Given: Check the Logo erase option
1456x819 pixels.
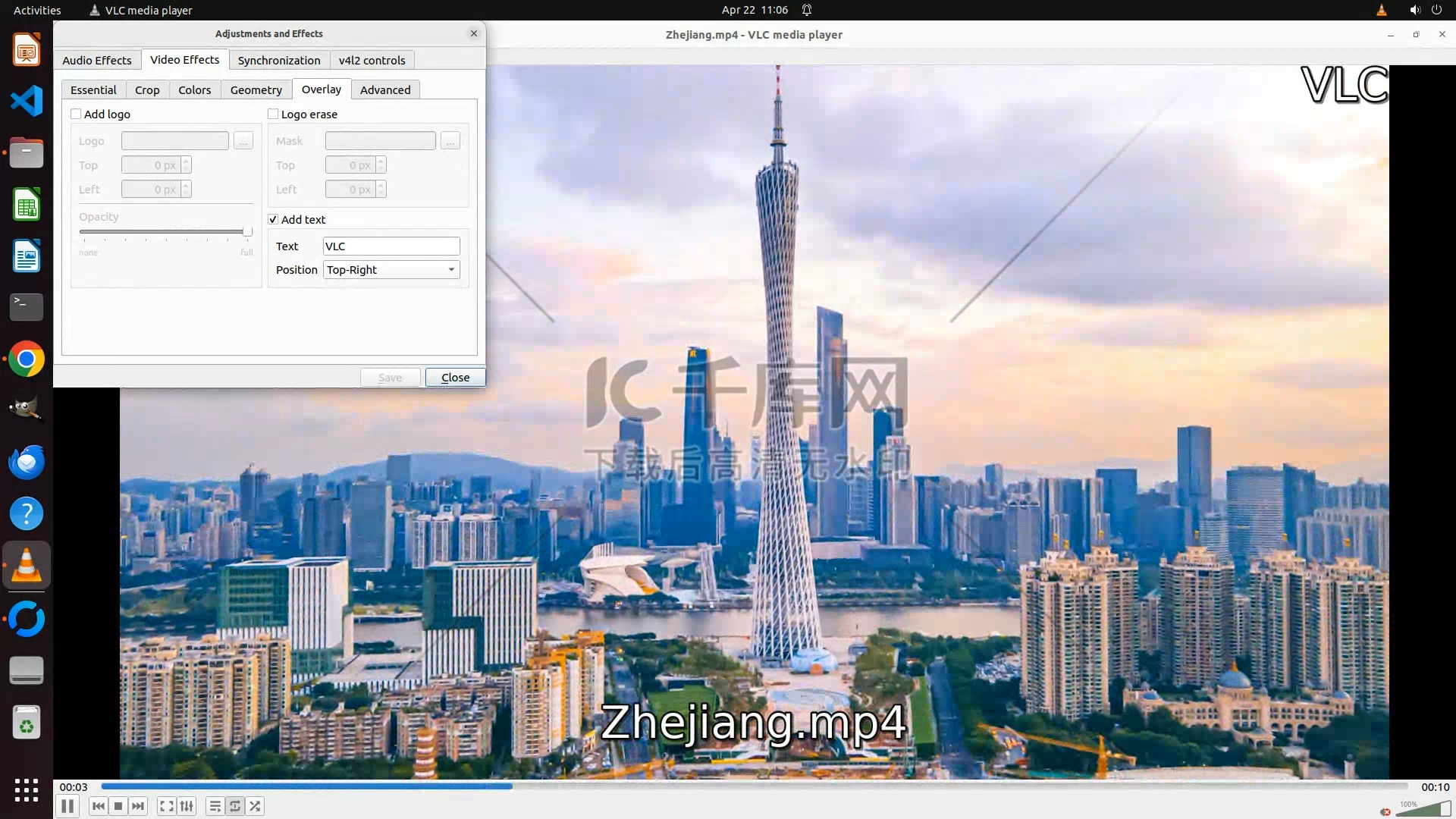Looking at the screenshot, I should [273, 114].
